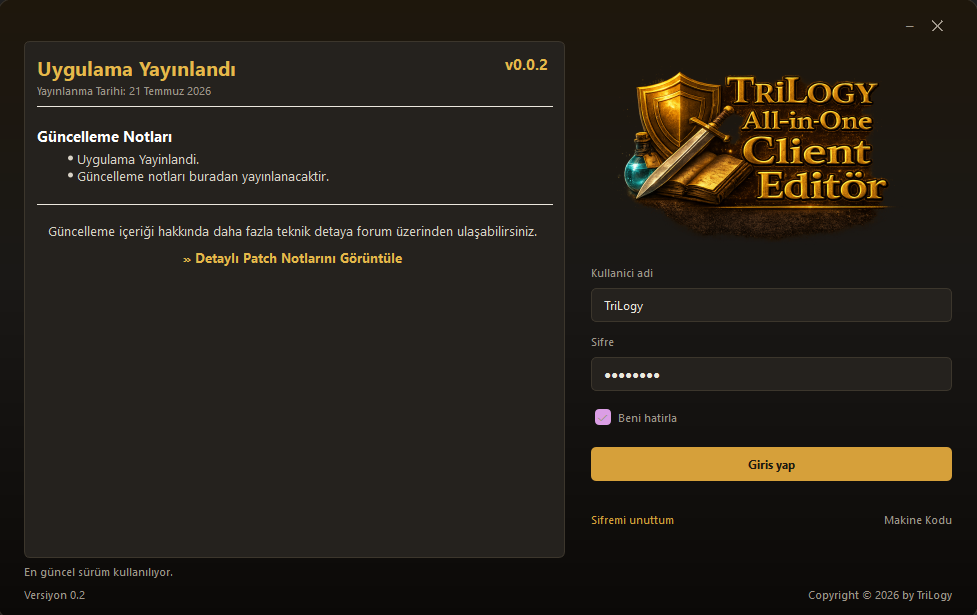Click the Güncelleme Notları section title

point(104,137)
